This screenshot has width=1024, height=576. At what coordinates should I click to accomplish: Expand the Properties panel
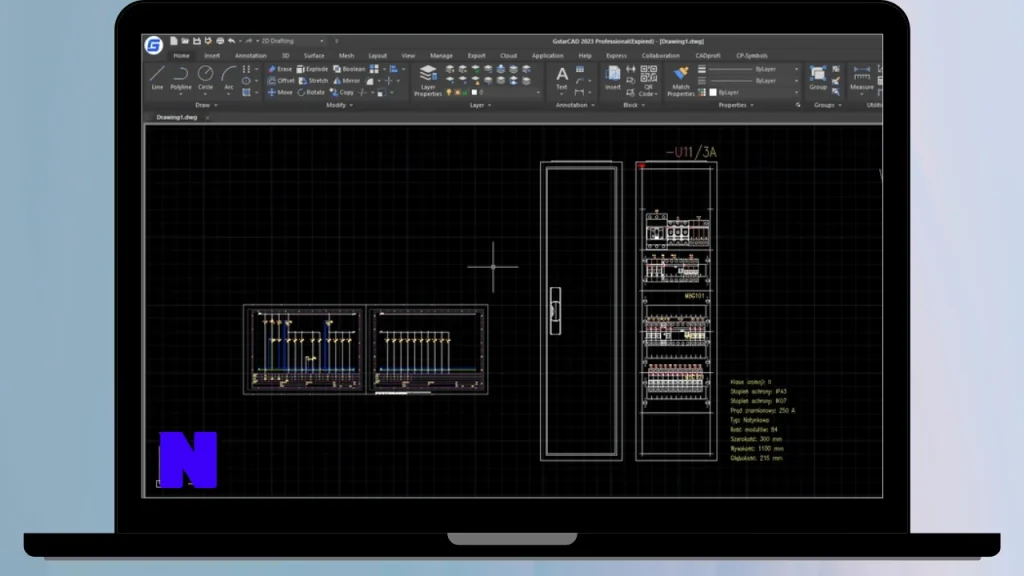point(736,105)
